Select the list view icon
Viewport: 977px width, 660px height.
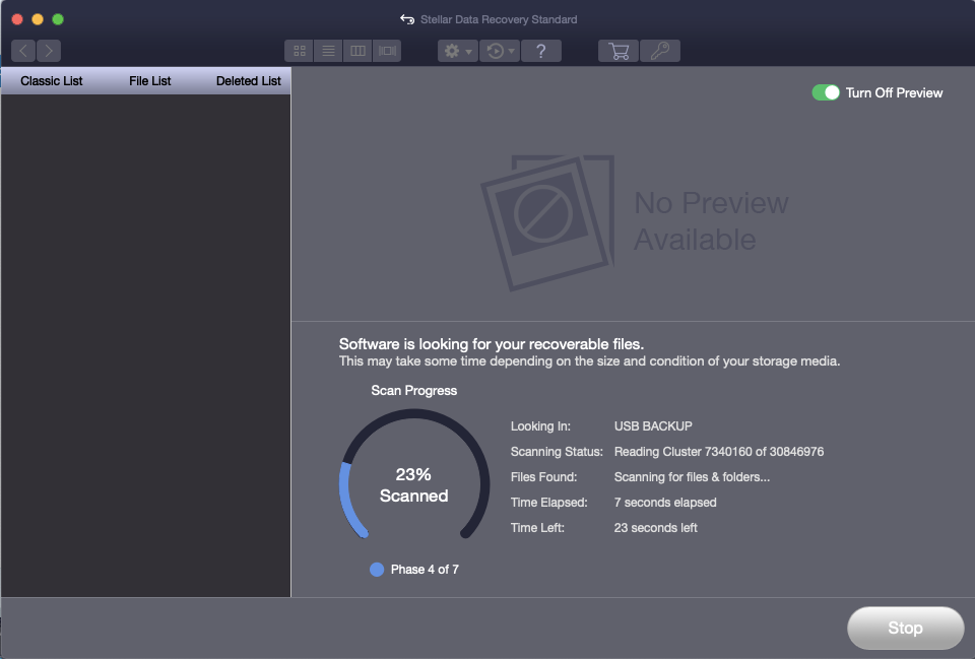tap(328, 50)
